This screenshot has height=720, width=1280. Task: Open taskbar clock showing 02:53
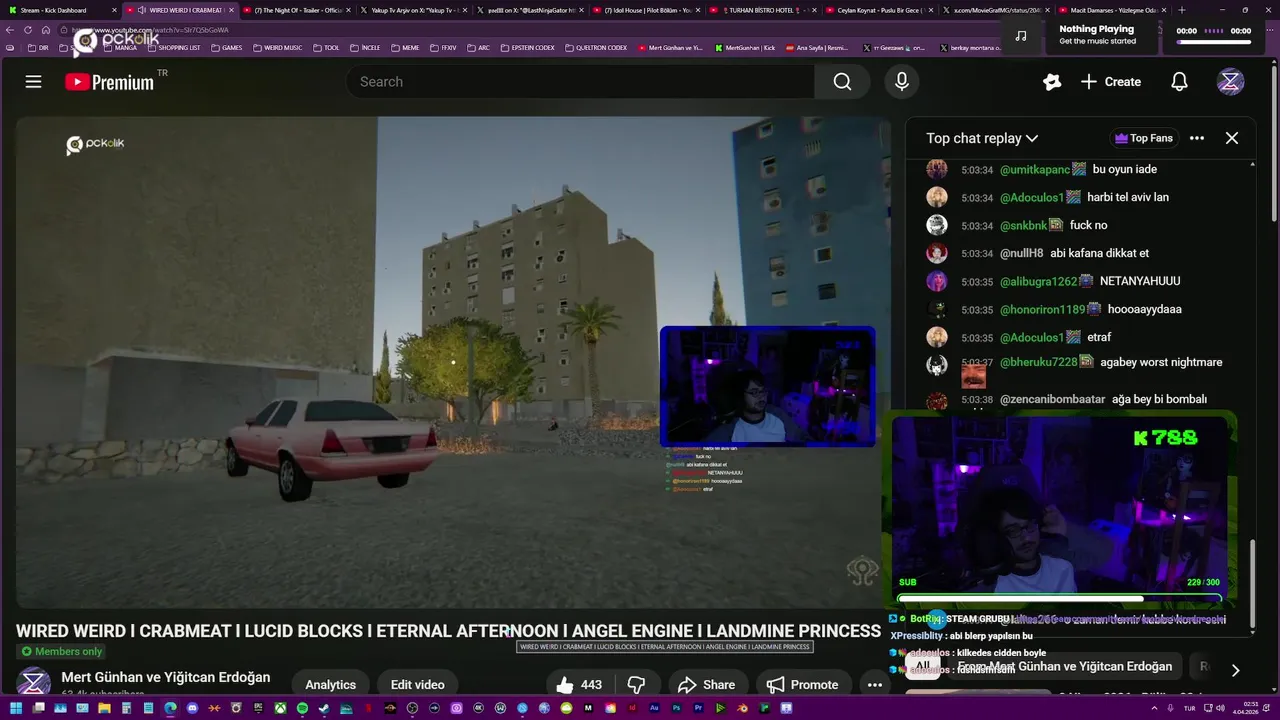click(x=1246, y=708)
